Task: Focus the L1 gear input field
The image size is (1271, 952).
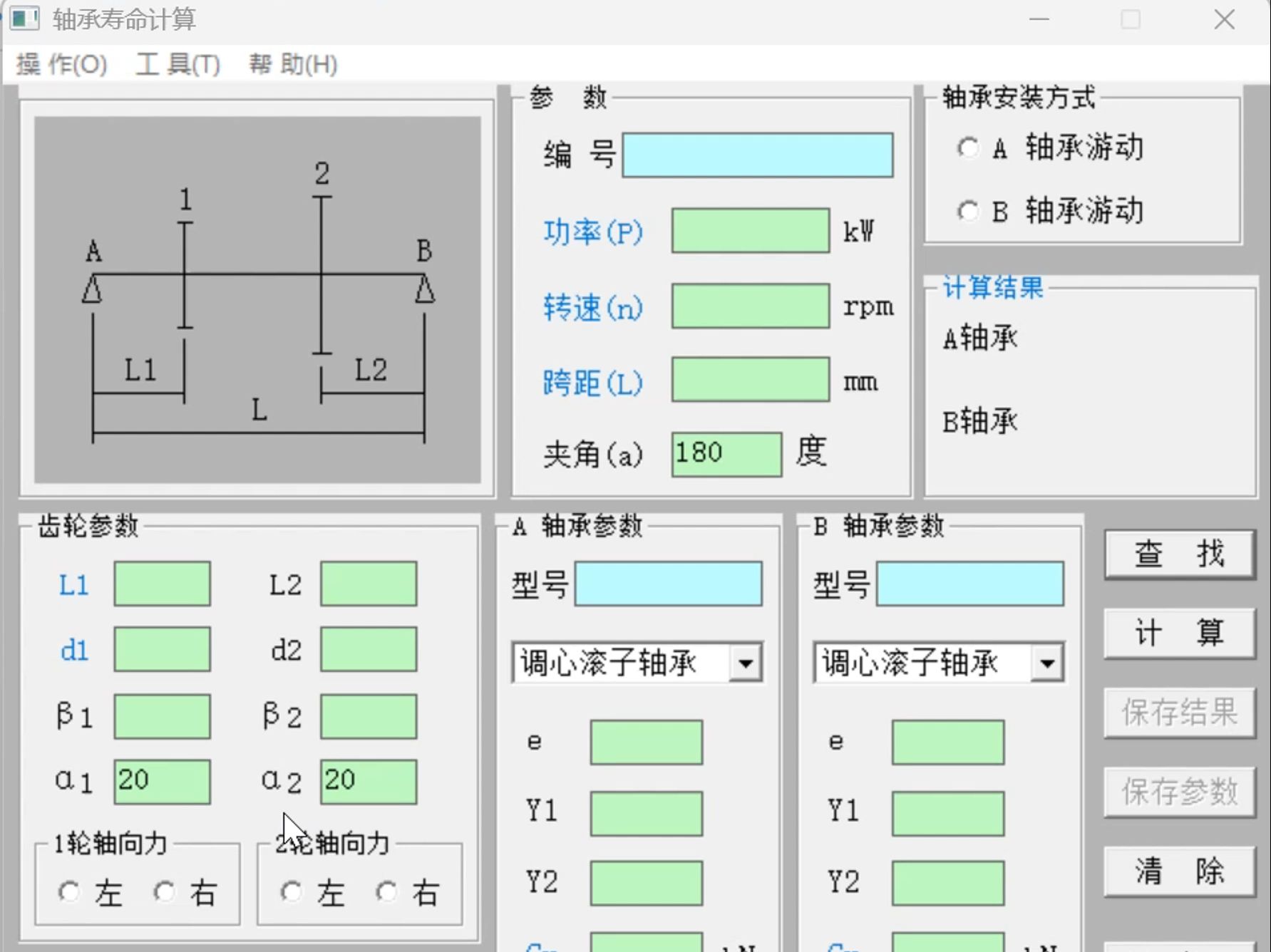Action: (163, 584)
